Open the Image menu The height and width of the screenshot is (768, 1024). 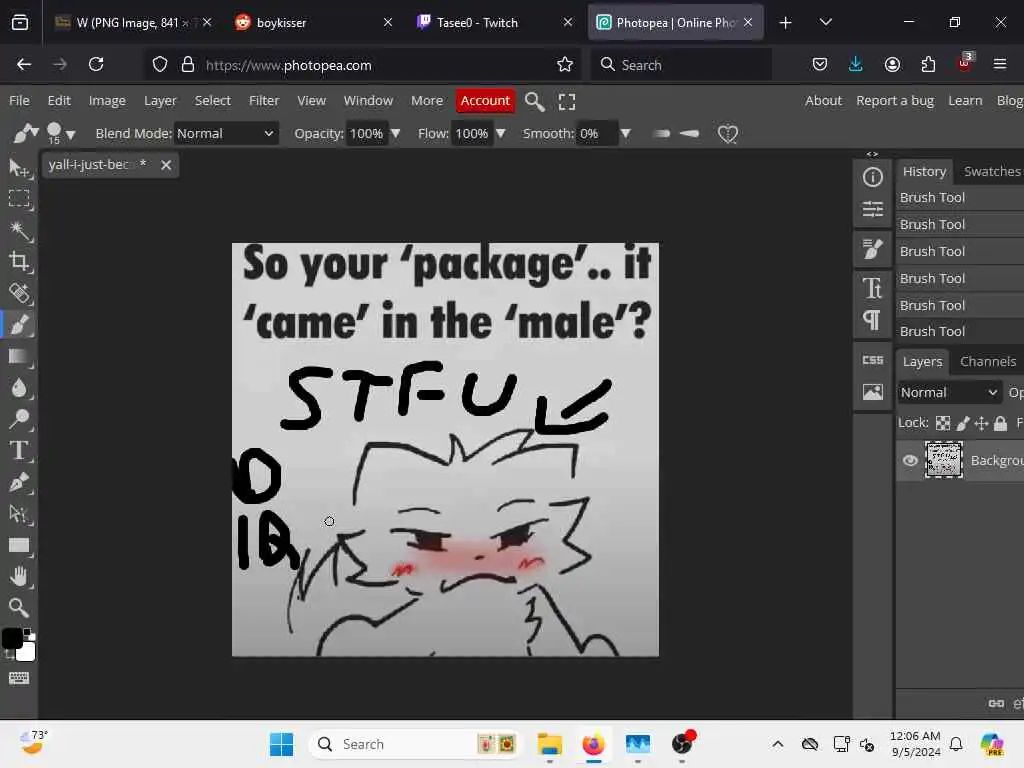pyautogui.click(x=107, y=101)
